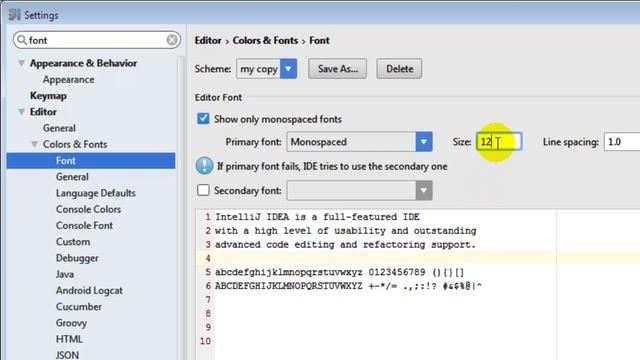The width and height of the screenshot is (640, 360).
Task: Select Appearance in the settings tree
Action: point(69,80)
